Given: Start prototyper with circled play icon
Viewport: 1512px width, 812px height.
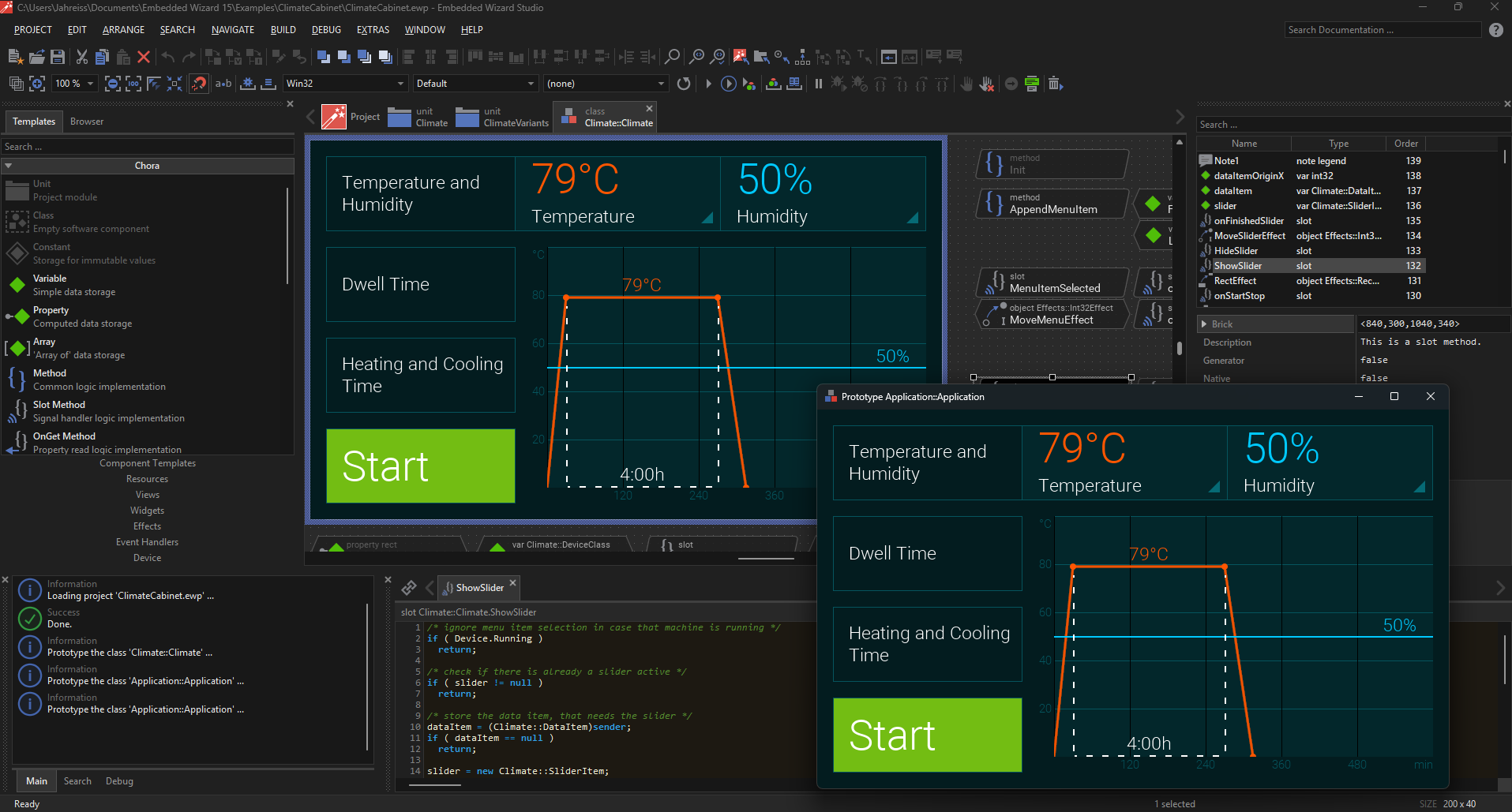Looking at the screenshot, I should pos(729,84).
